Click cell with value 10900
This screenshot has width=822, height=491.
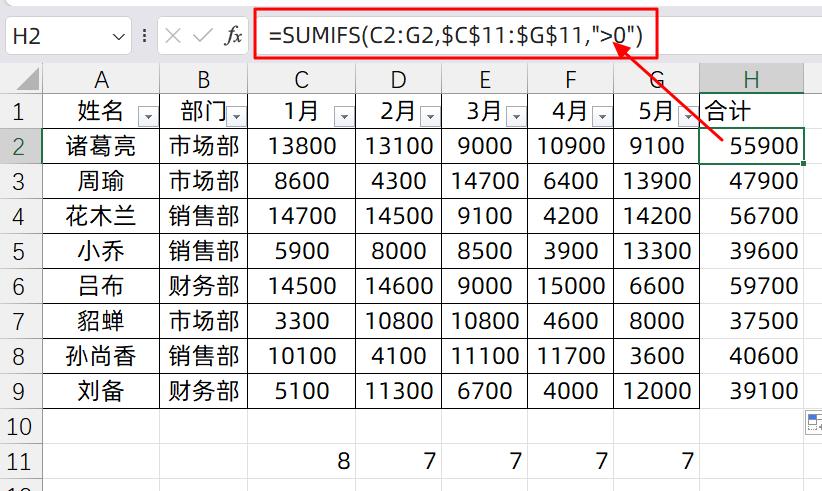pyautogui.click(x=570, y=146)
